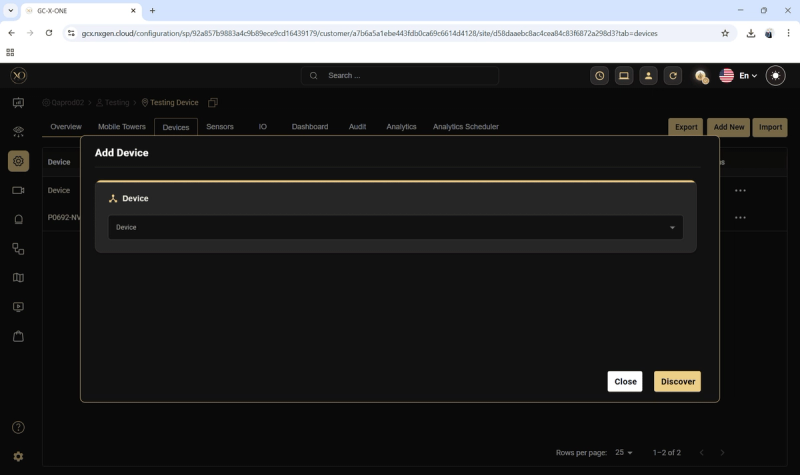Open the settings gear at sidebar bottom
Viewport: 800px width, 475px height.
coord(18,457)
